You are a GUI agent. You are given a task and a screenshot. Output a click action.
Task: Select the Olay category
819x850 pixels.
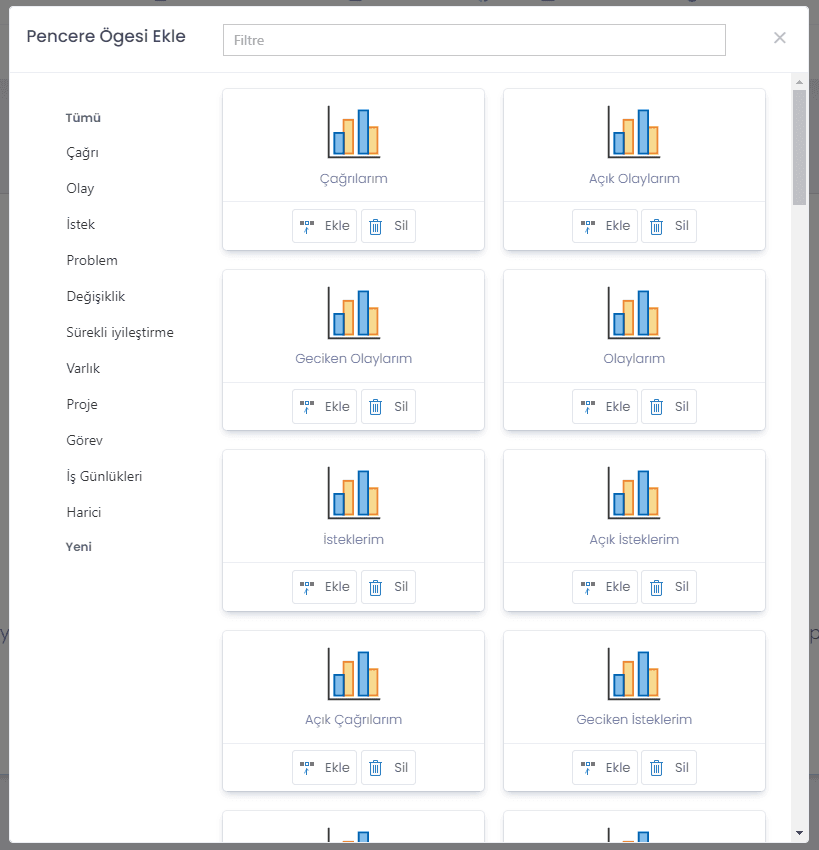pyautogui.click(x=80, y=189)
